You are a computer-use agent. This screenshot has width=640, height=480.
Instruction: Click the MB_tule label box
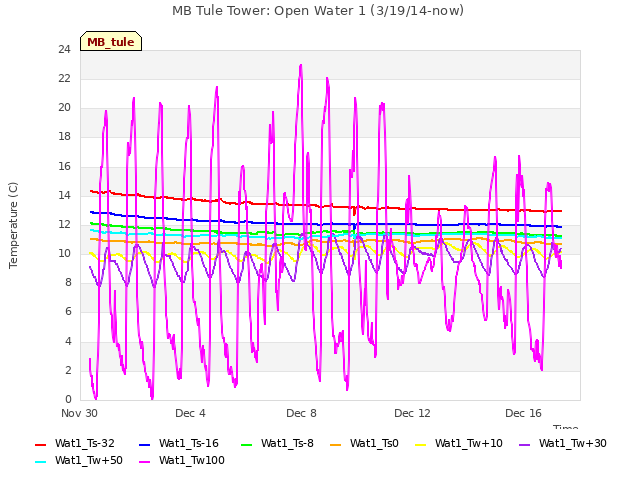pos(111,41)
